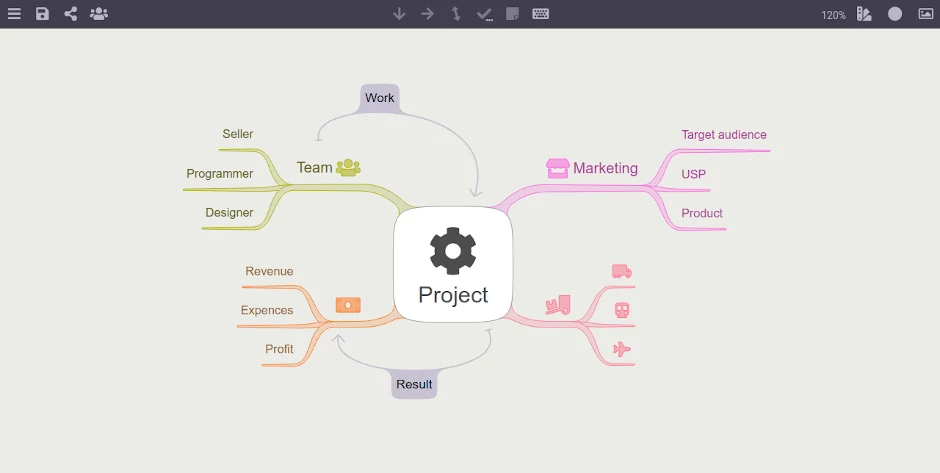940x473 pixels.
Task: Select the Product node
Action: click(x=702, y=213)
